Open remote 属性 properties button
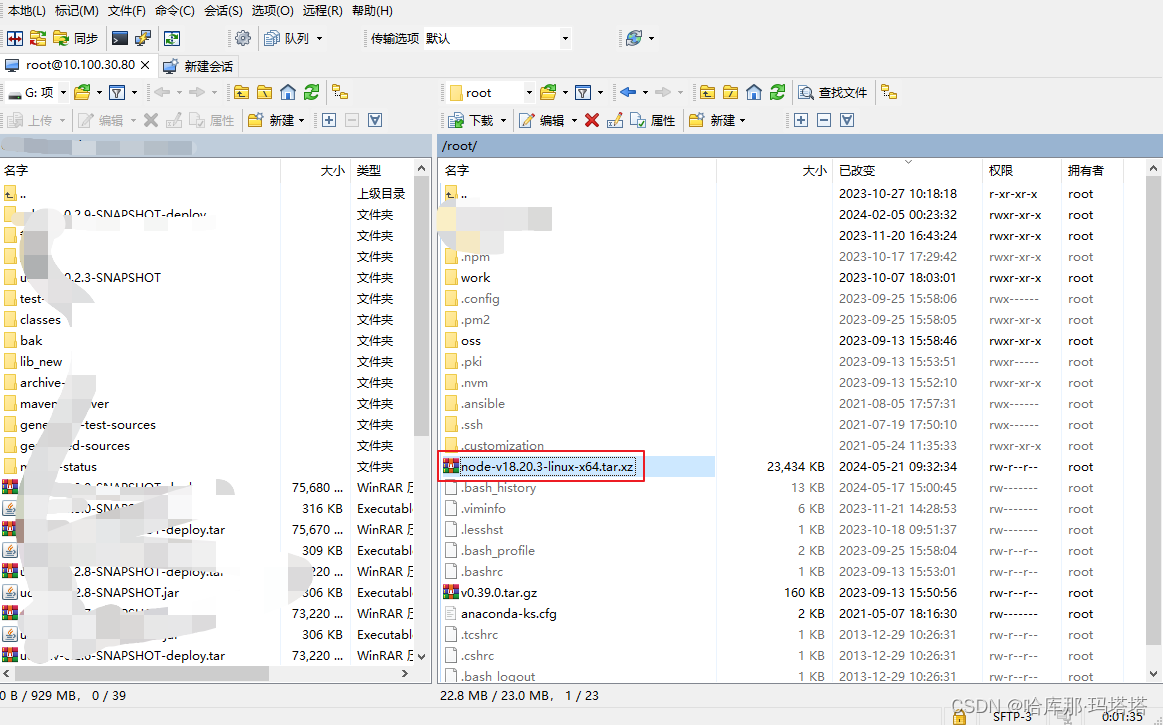This screenshot has height=725, width=1163. pos(653,120)
